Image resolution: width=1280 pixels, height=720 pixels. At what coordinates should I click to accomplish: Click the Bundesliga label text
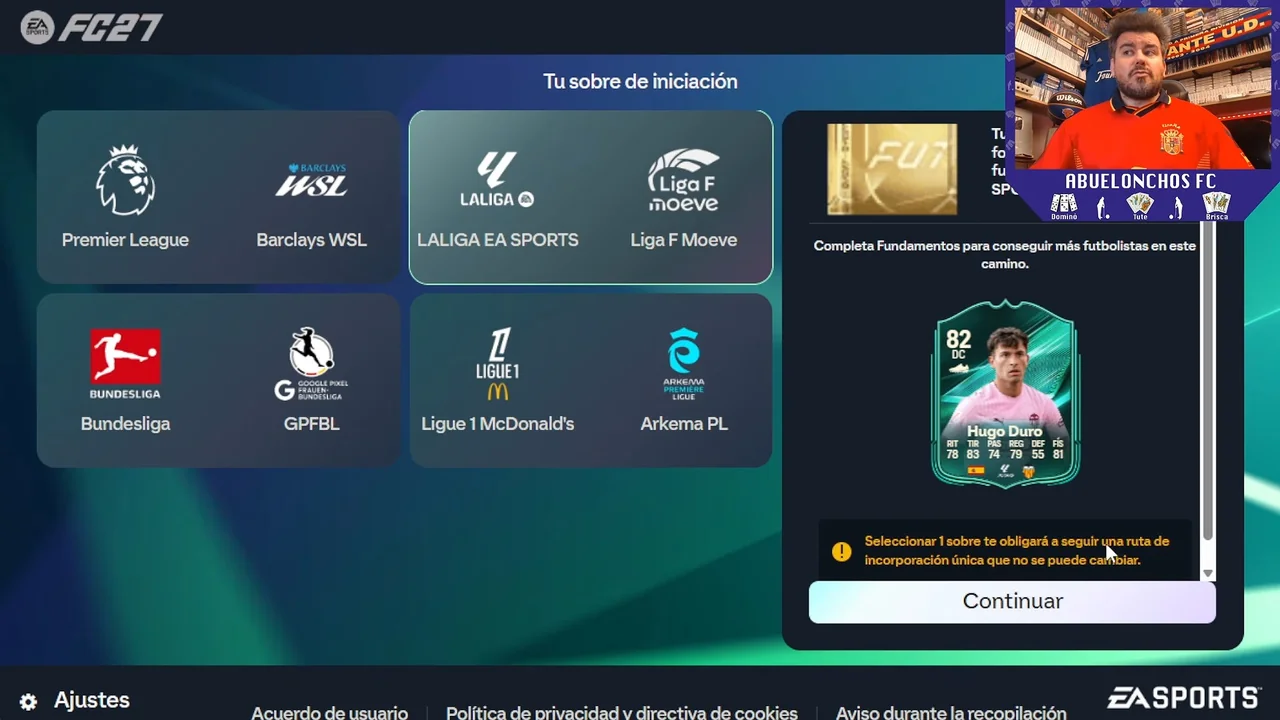[x=125, y=424]
